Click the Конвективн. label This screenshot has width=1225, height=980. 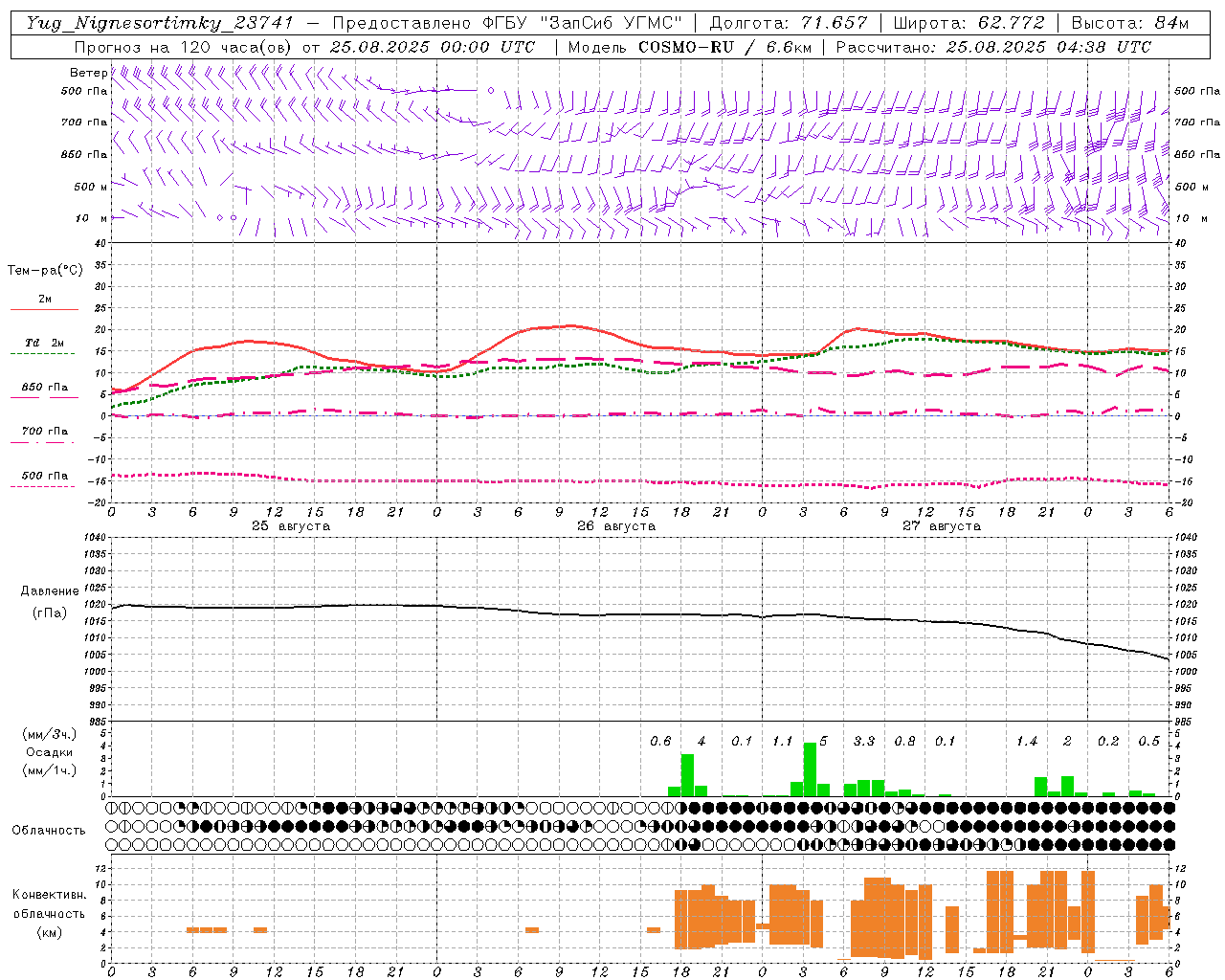pos(49,895)
